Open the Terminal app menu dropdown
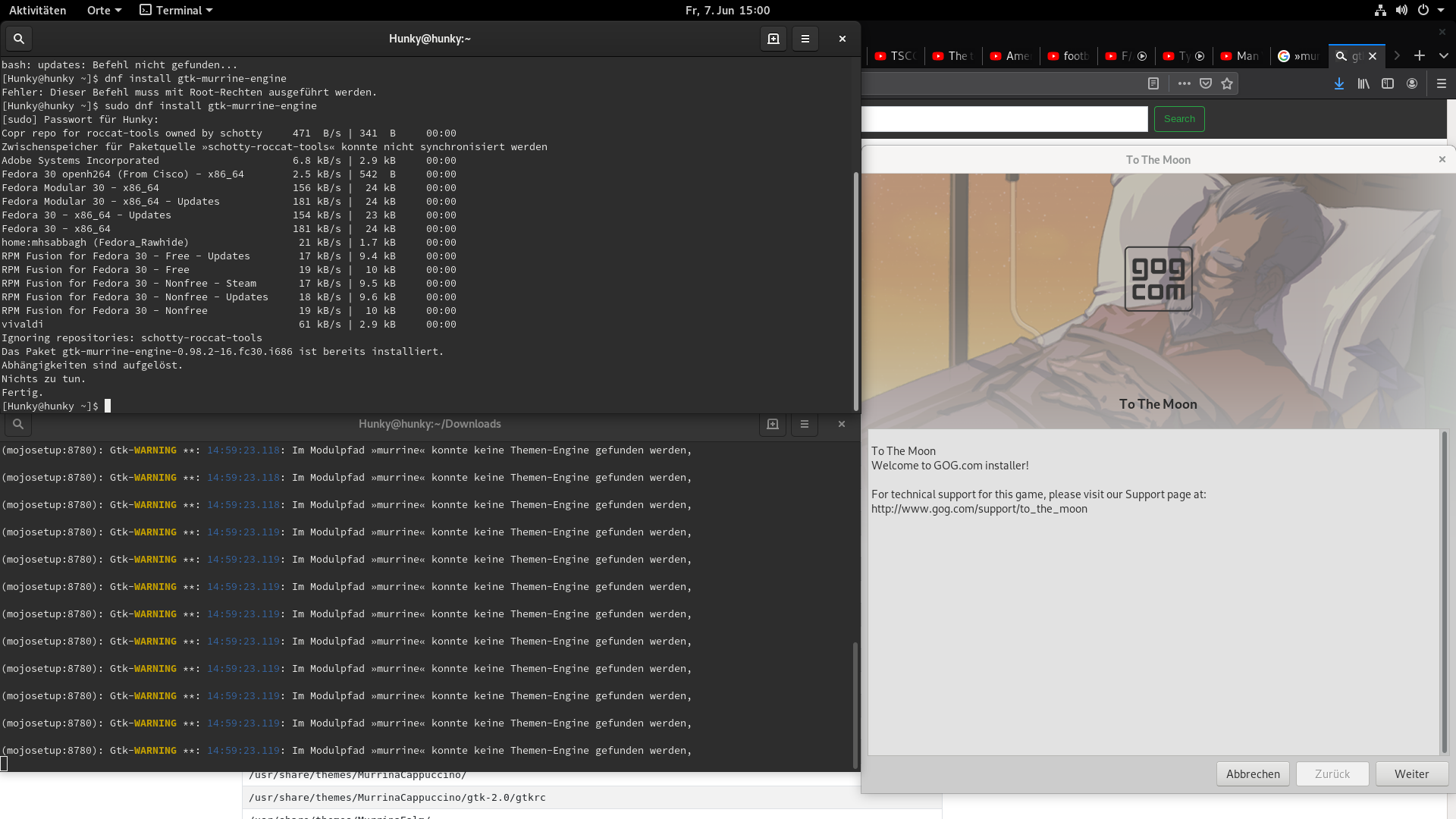 point(176,10)
